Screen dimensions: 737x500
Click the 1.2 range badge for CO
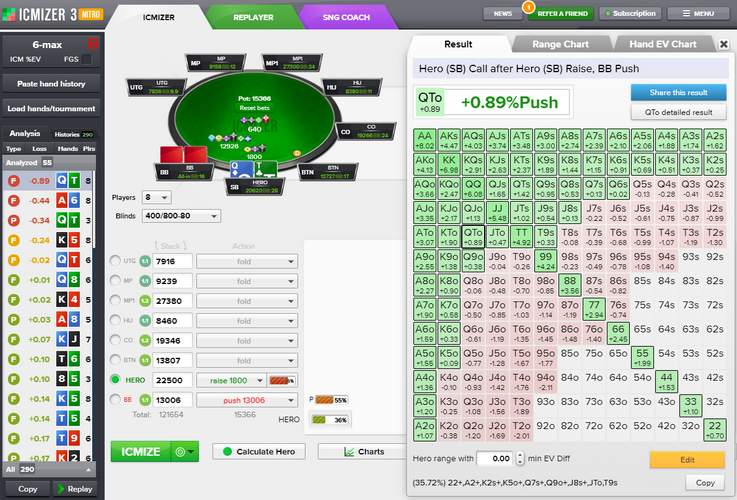pos(145,340)
